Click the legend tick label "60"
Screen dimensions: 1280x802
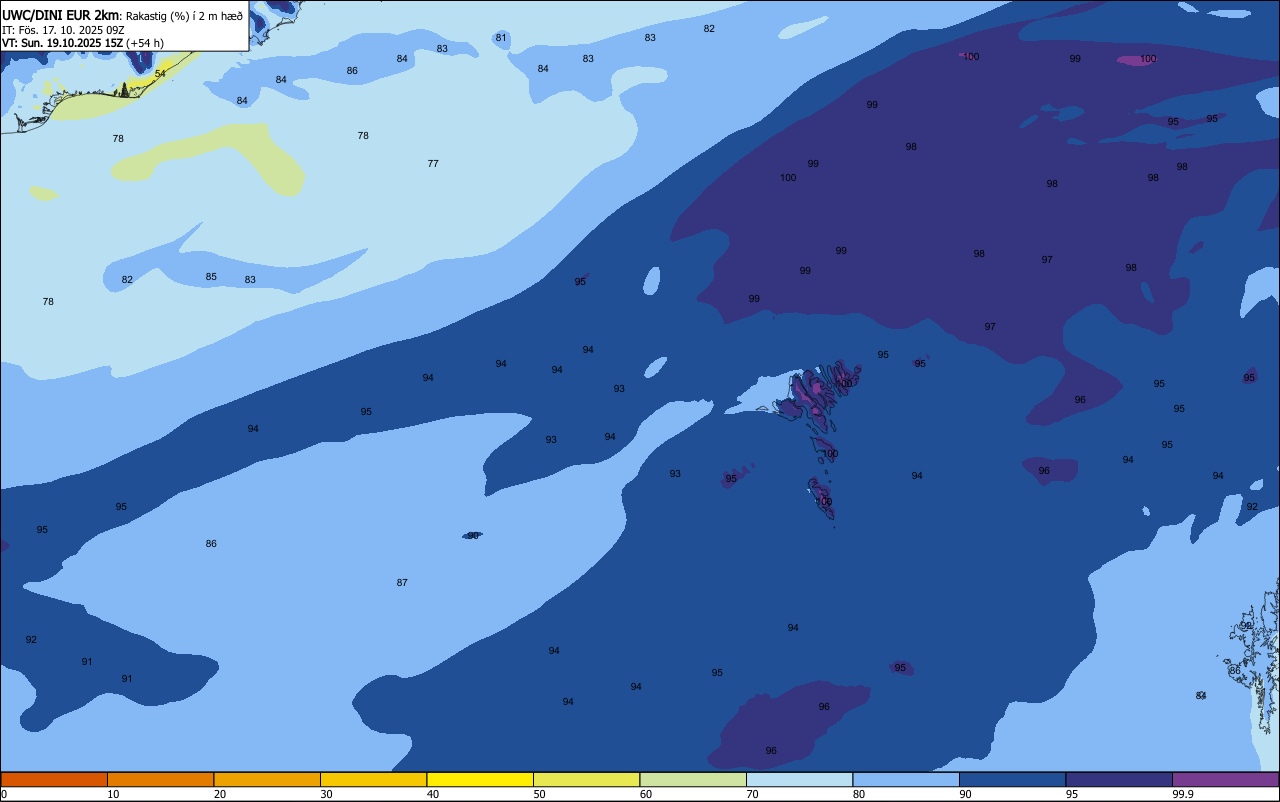pos(645,794)
